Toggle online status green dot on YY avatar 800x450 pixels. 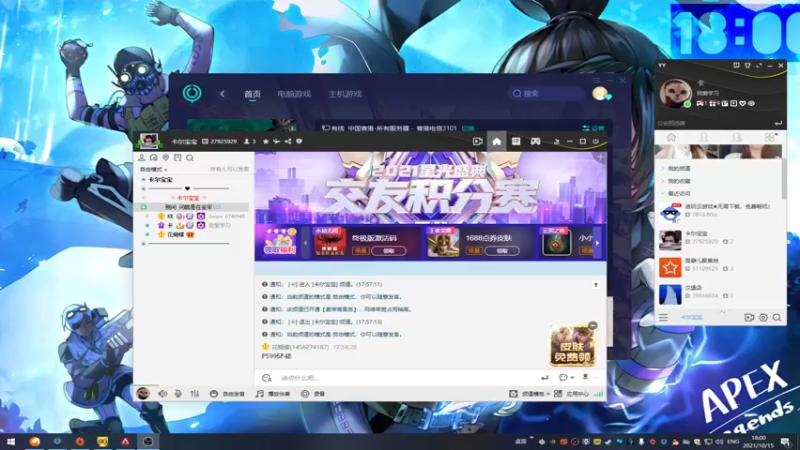click(687, 105)
